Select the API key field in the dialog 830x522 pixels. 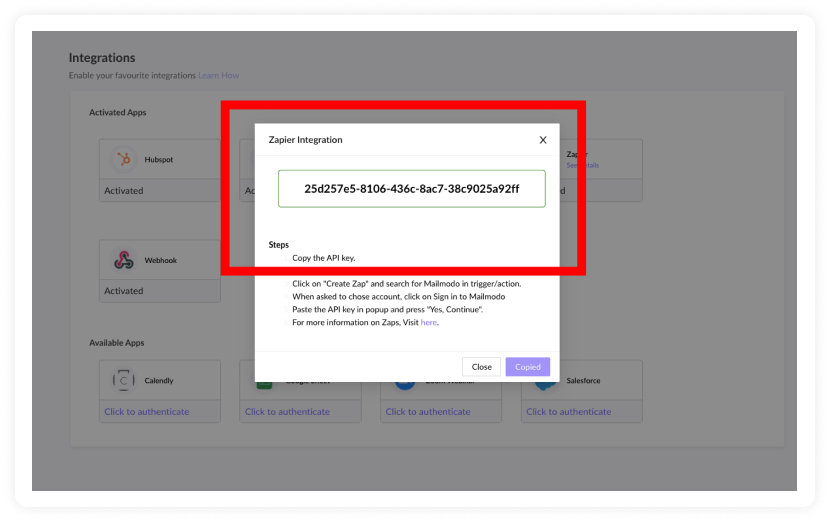pos(411,188)
